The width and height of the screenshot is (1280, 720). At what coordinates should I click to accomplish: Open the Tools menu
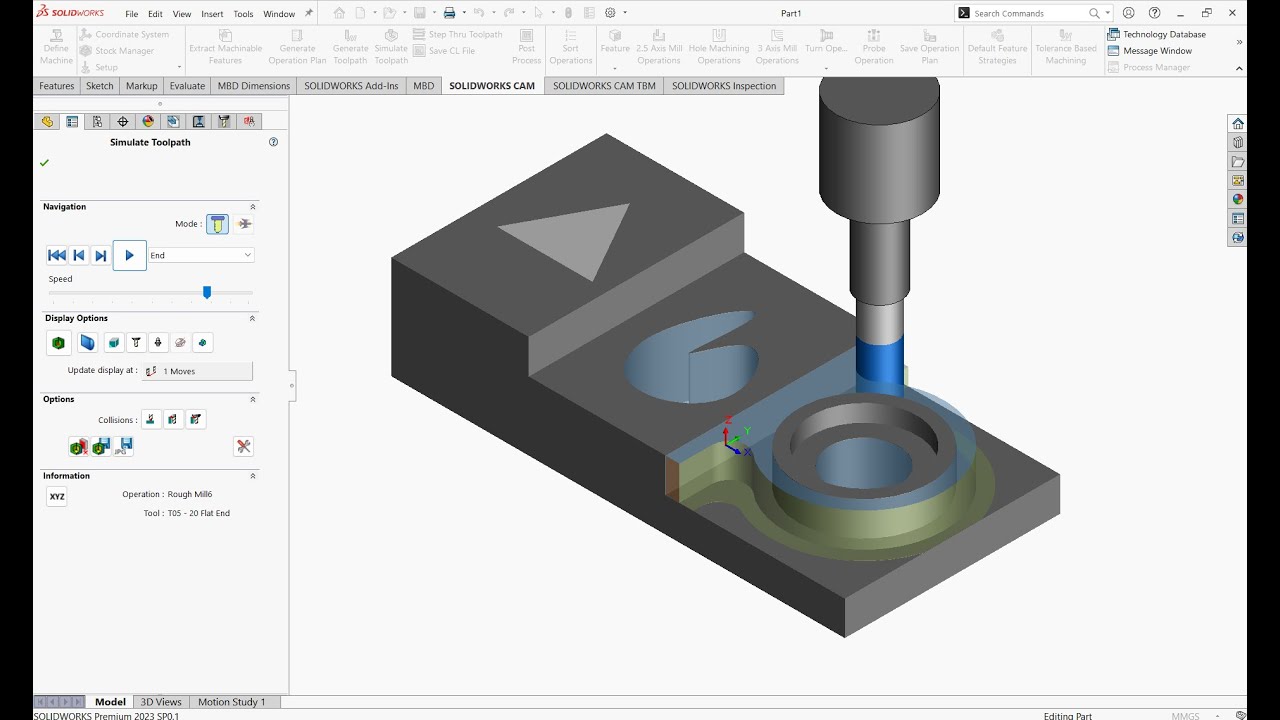[243, 14]
